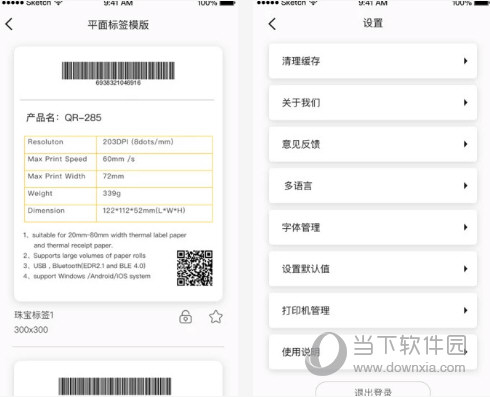Open the 意见反馈 settings row

tap(373, 144)
